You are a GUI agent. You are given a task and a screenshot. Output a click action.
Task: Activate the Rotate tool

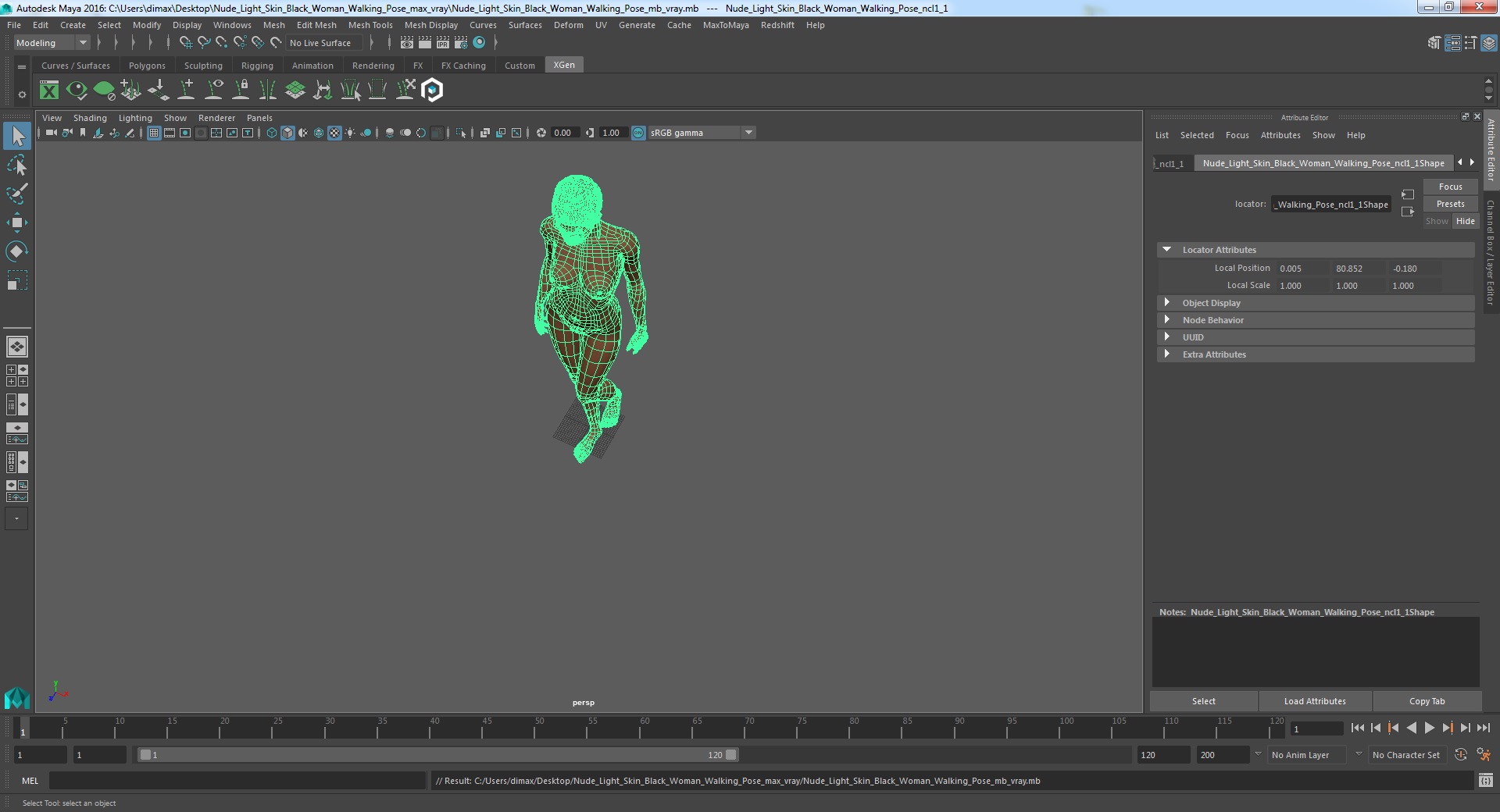[16, 251]
